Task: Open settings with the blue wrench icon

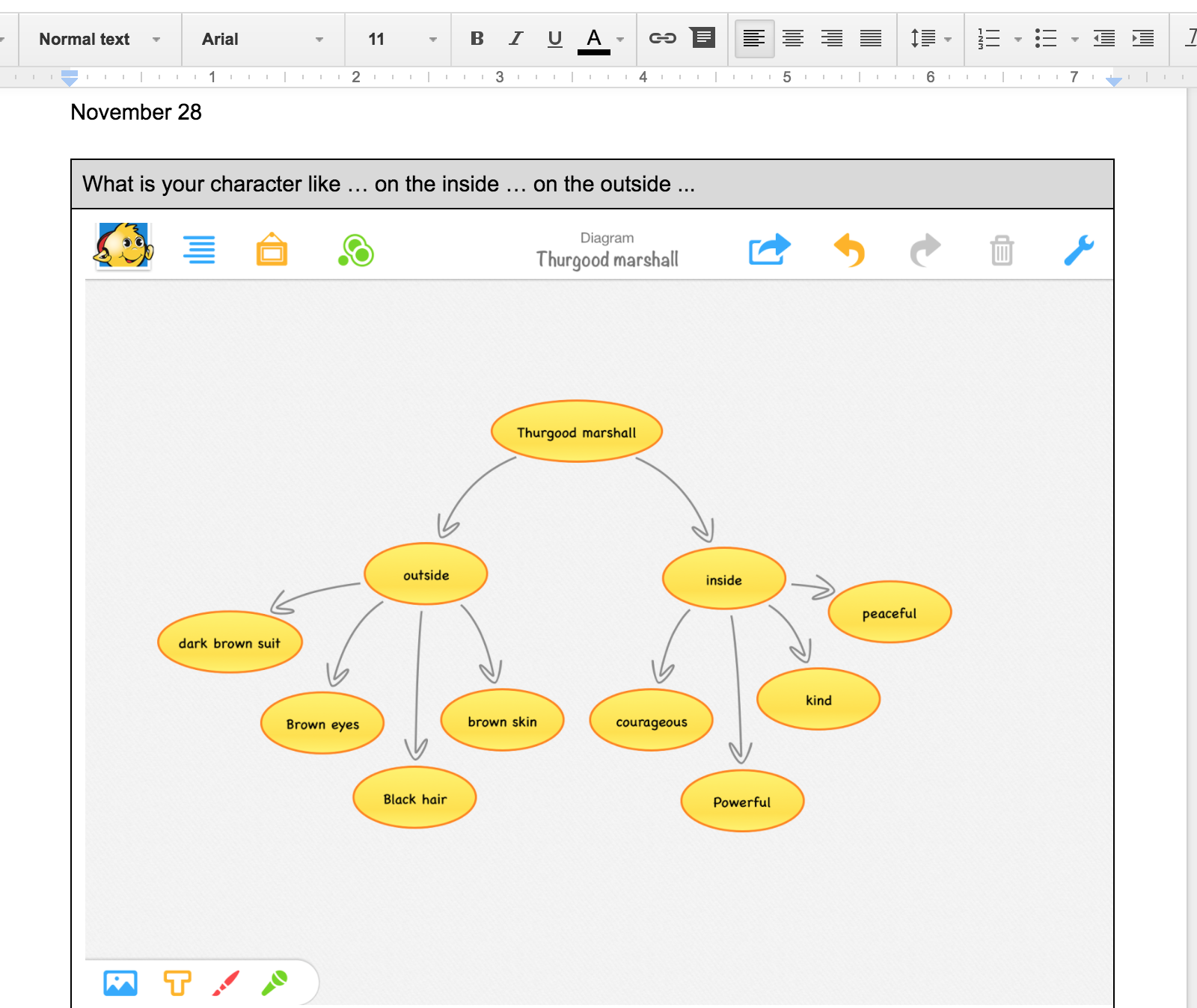Action: (x=1079, y=251)
